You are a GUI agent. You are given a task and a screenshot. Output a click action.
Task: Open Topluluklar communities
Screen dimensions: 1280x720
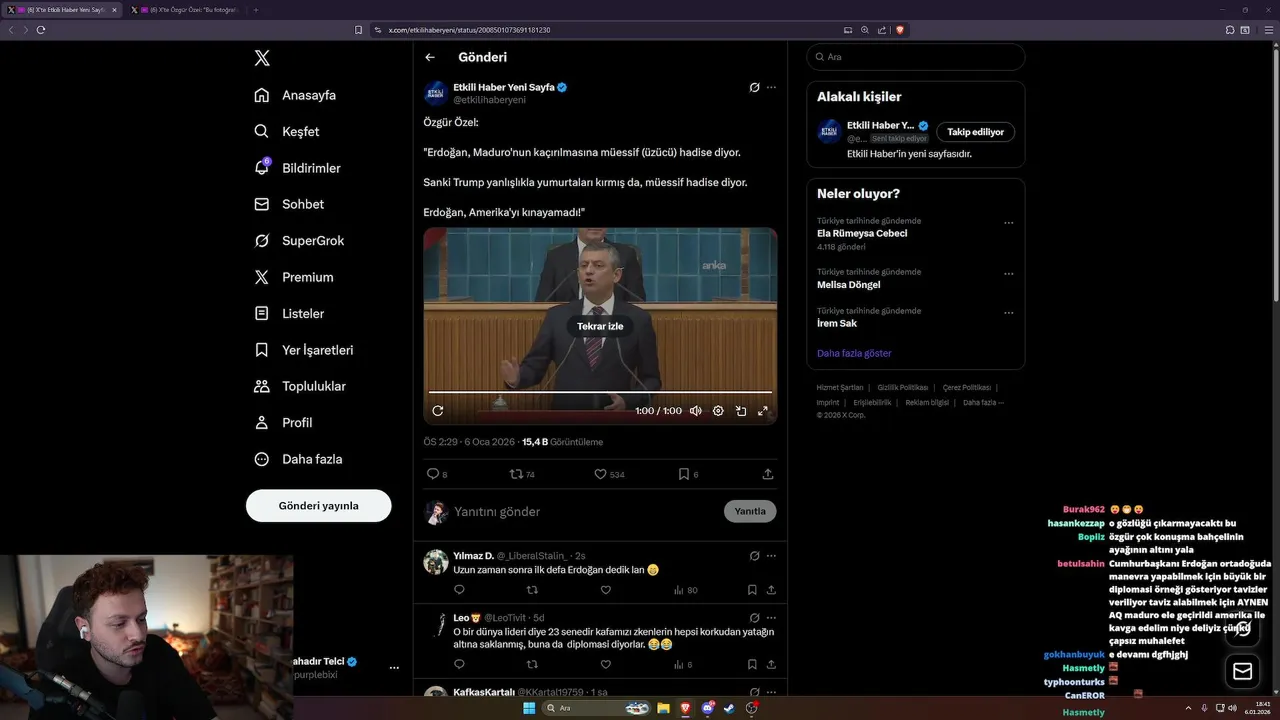click(x=300, y=386)
